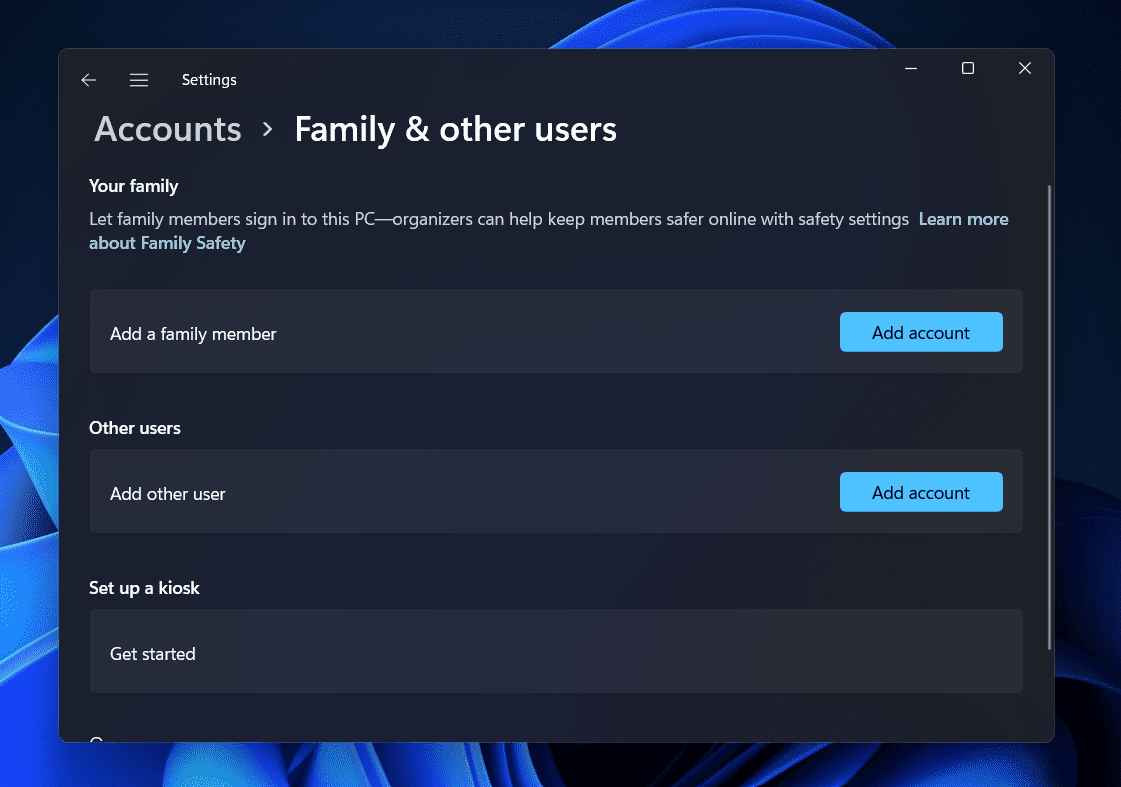Screen dimensions: 1121x787
Task: Click the back arrow in Settings
Action: (89, 80)
